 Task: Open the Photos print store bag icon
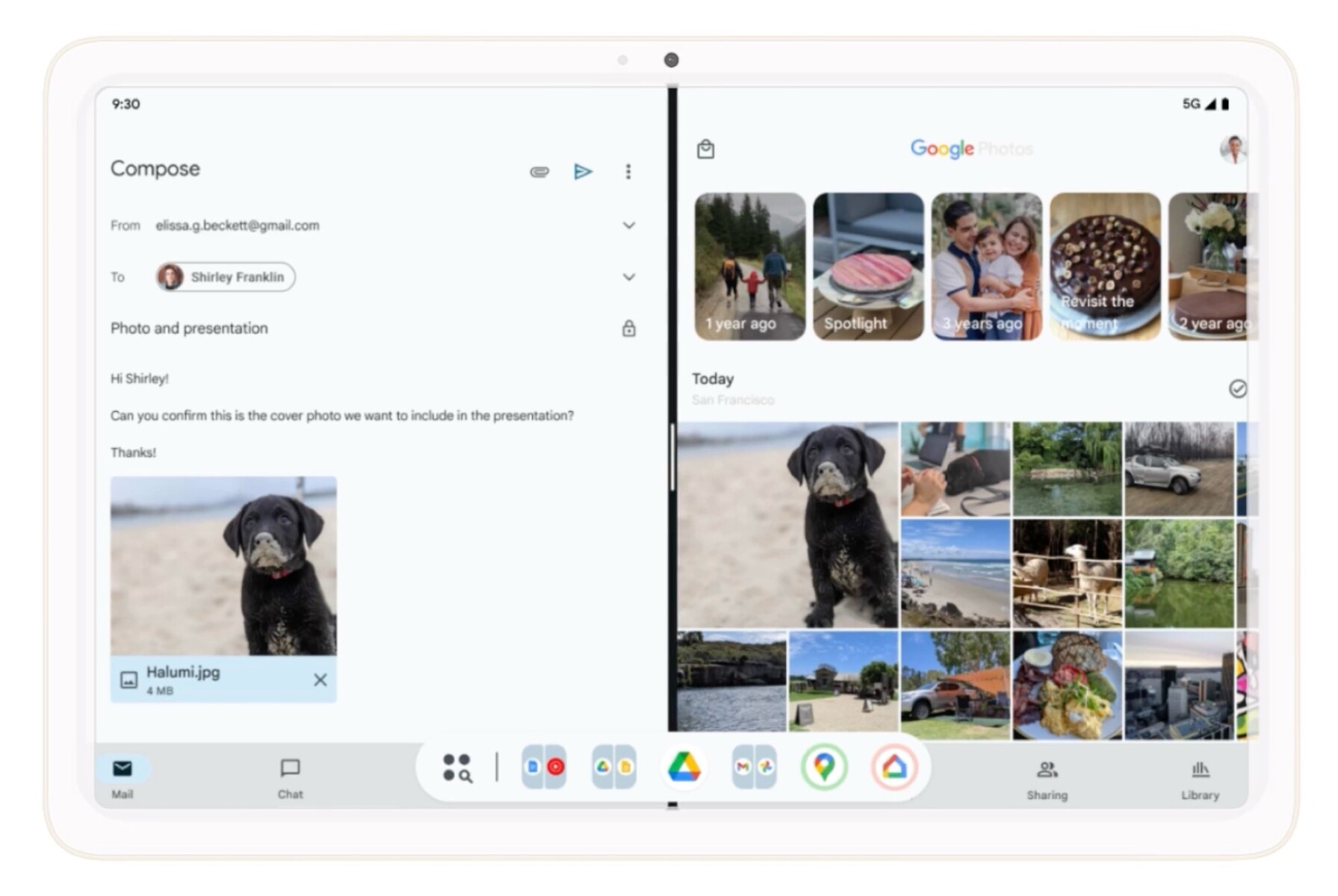point(705,149)
